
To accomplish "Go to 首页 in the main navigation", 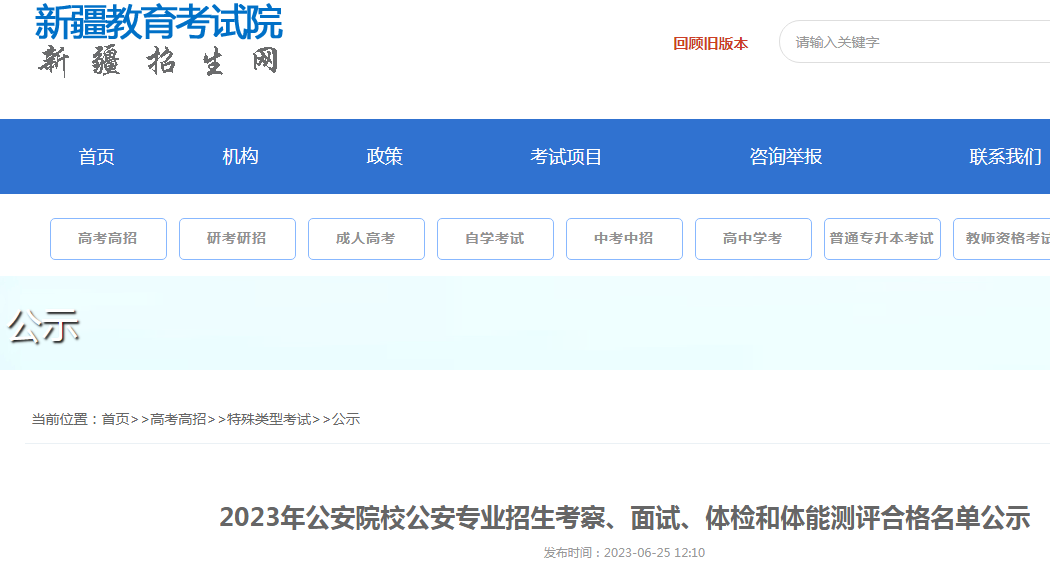I will pos(96,157).
